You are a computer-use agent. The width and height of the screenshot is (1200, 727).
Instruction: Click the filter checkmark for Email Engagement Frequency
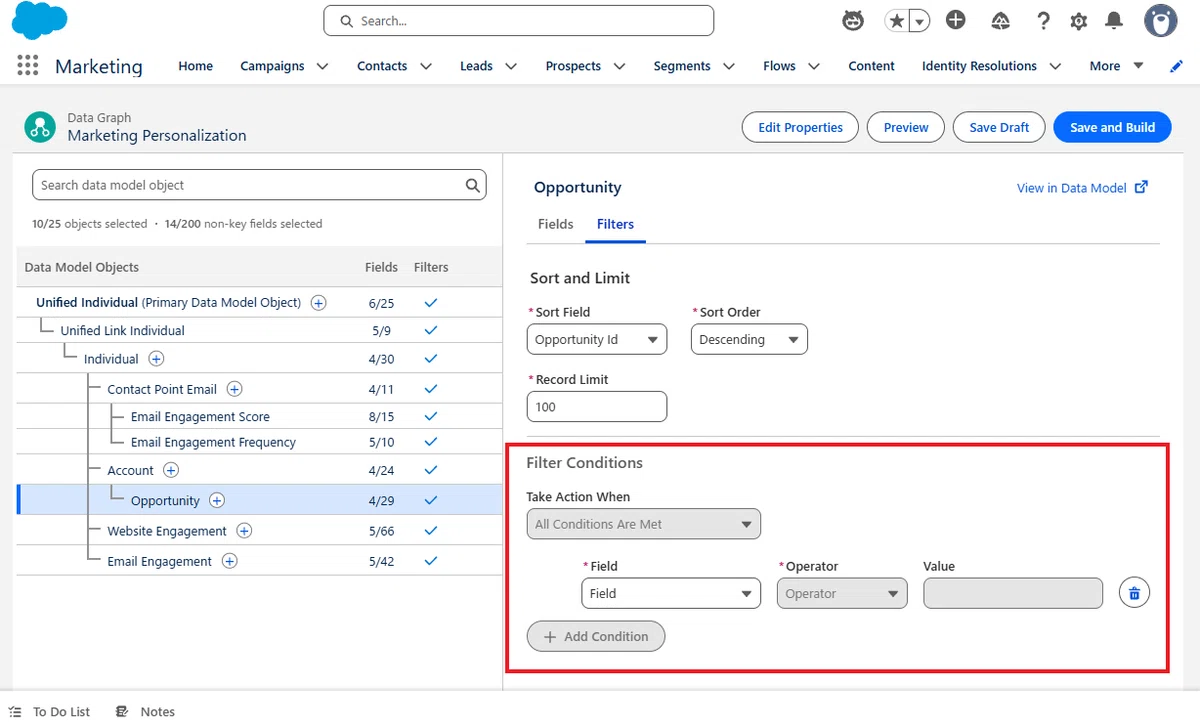431,442
